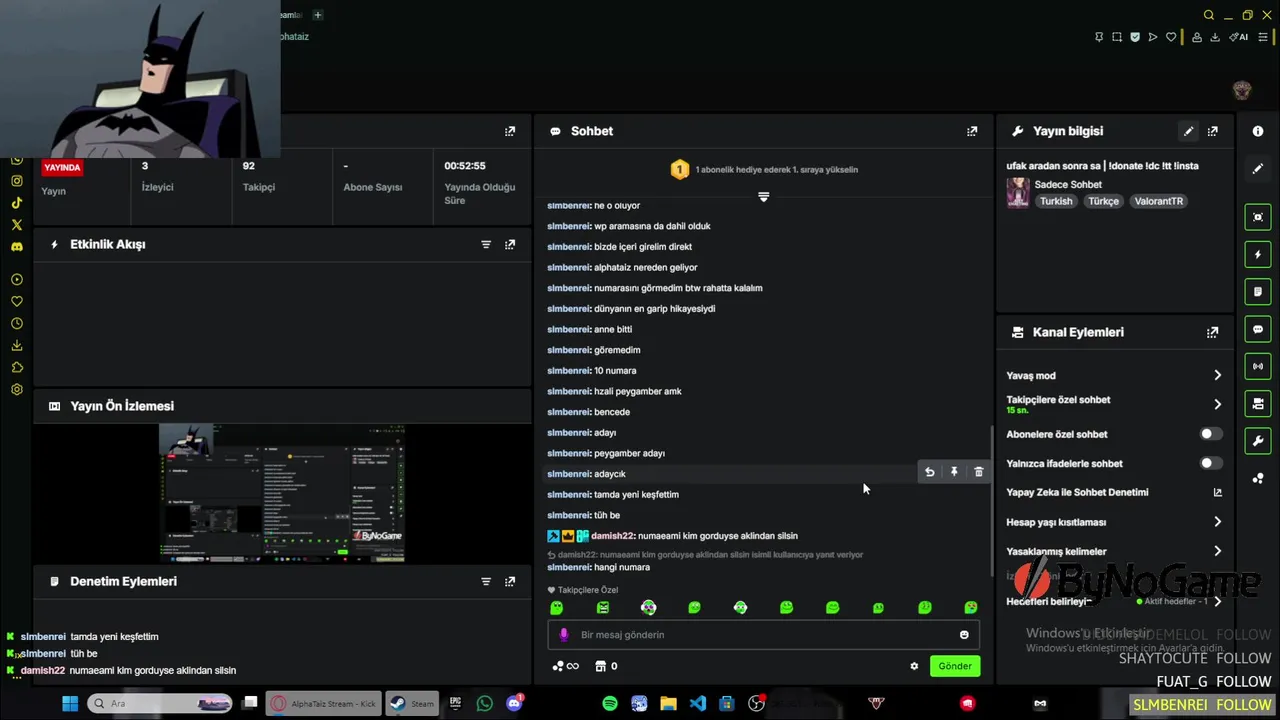The height and width of the screenshot is (720, 1280).
Task: Toggle Abonelere özel sohbet switch
Action: click(1211, 434)
